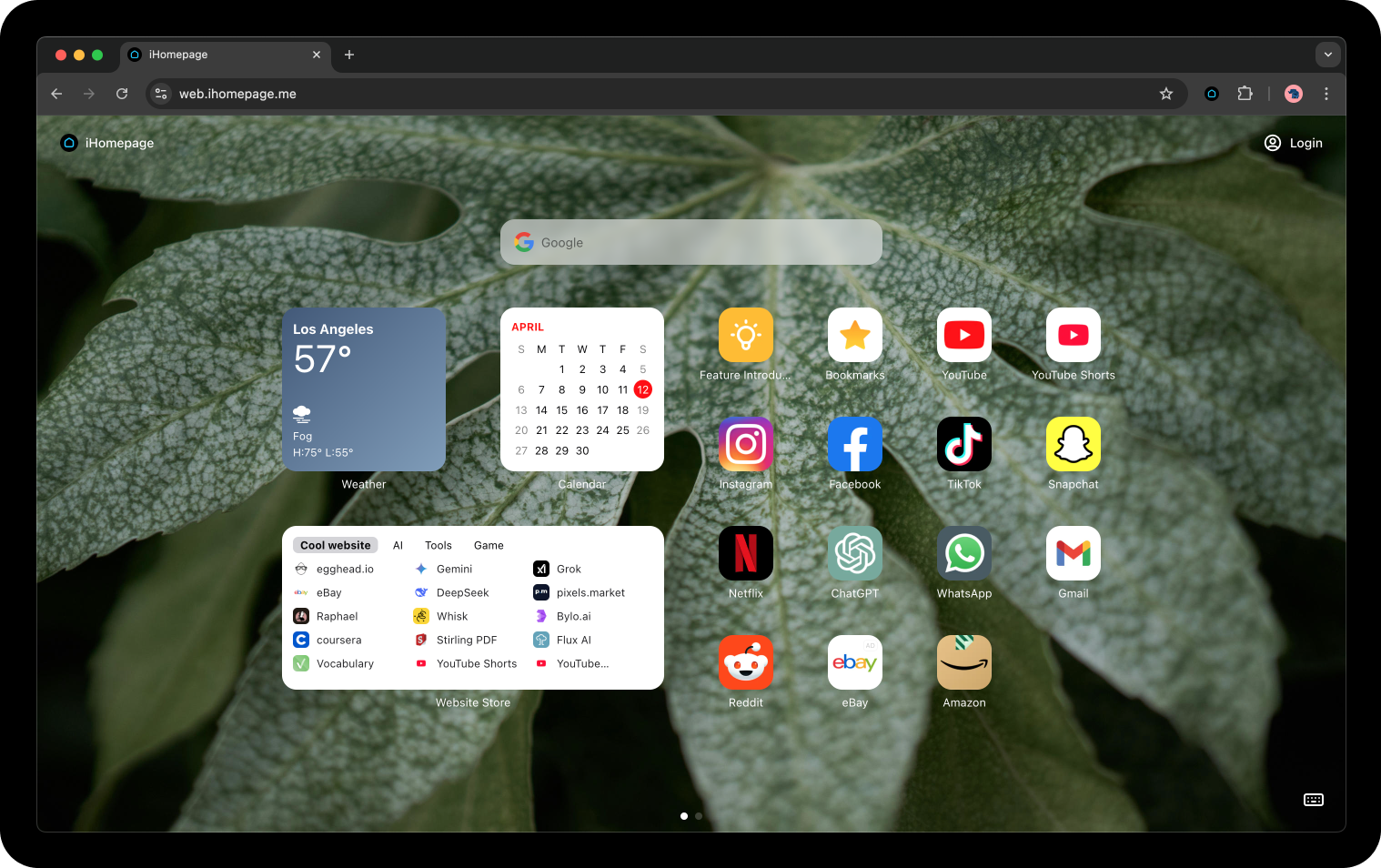This screenshot has height=868, width=1381.
Task: Close the iHomepage browser tab
Action: point(317,55)
